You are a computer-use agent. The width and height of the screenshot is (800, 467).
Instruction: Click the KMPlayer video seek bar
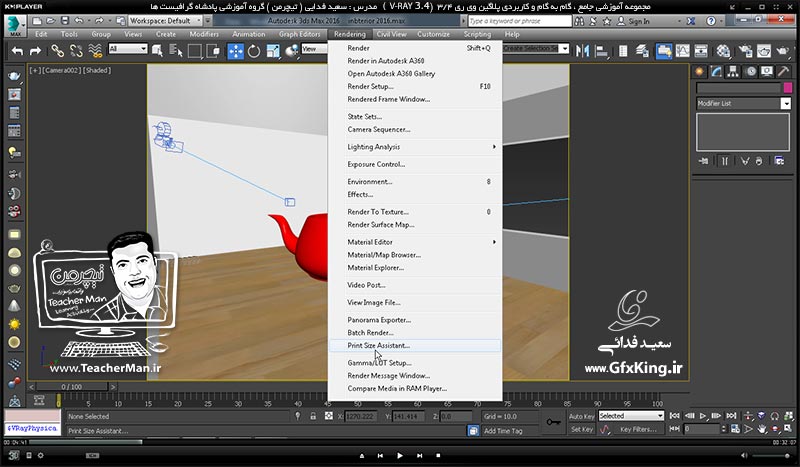(x=400, y=443)
